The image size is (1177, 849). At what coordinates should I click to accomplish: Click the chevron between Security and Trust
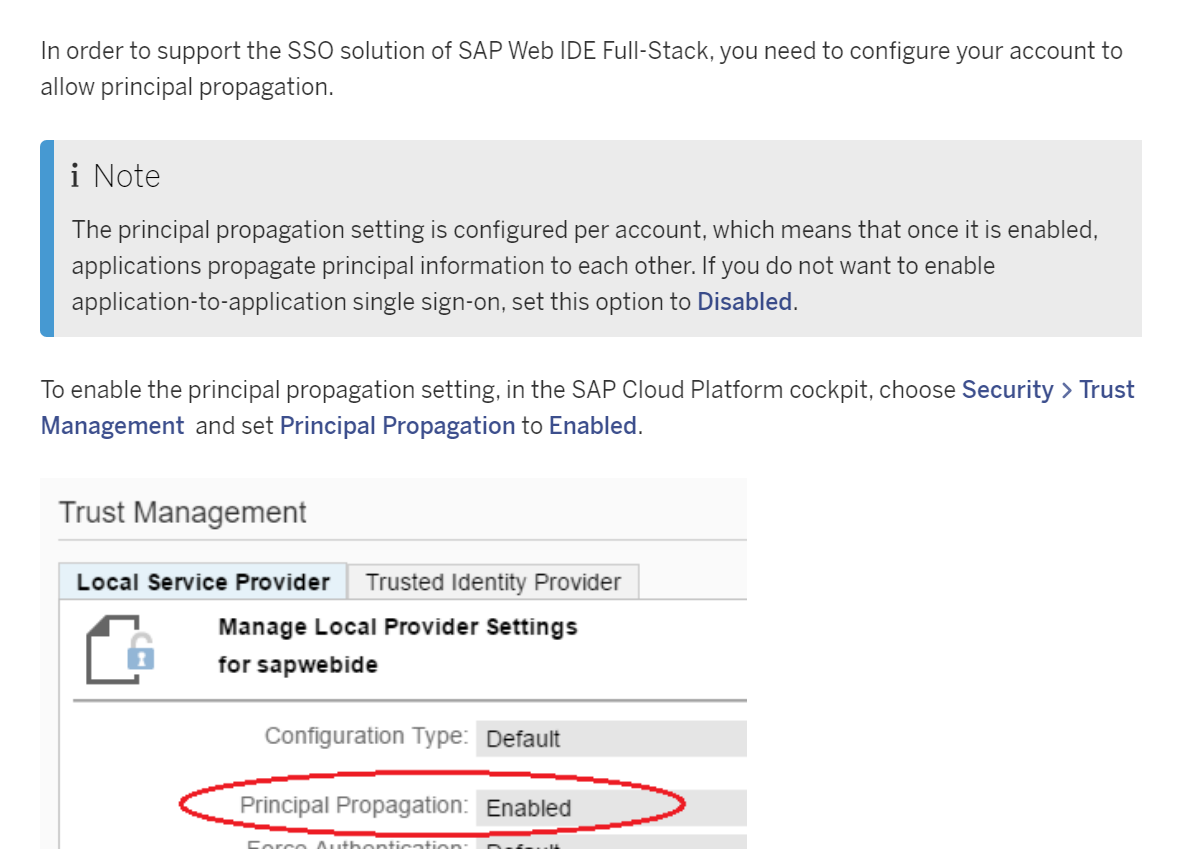(x=1066, y=389)
